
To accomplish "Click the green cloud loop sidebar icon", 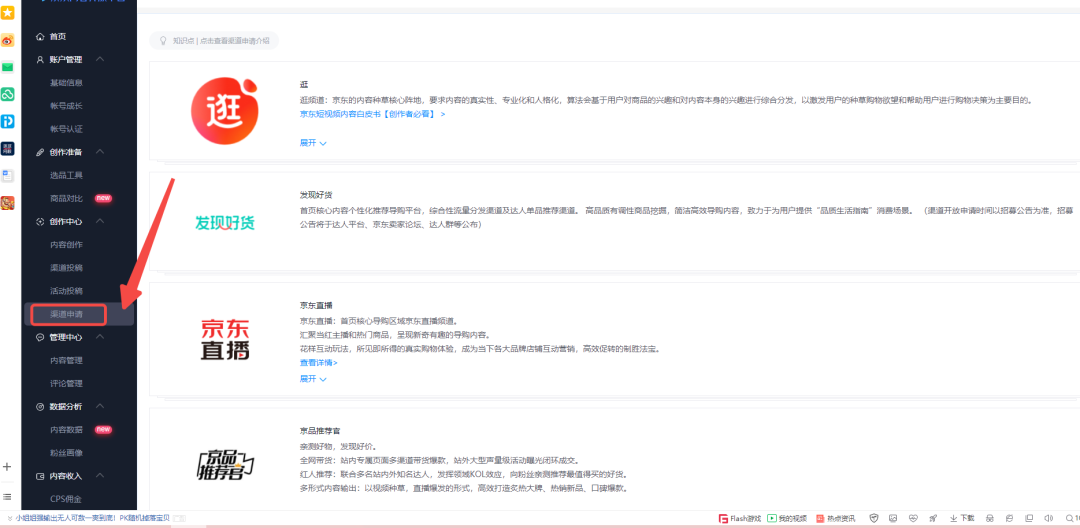I will coord(8,94).
